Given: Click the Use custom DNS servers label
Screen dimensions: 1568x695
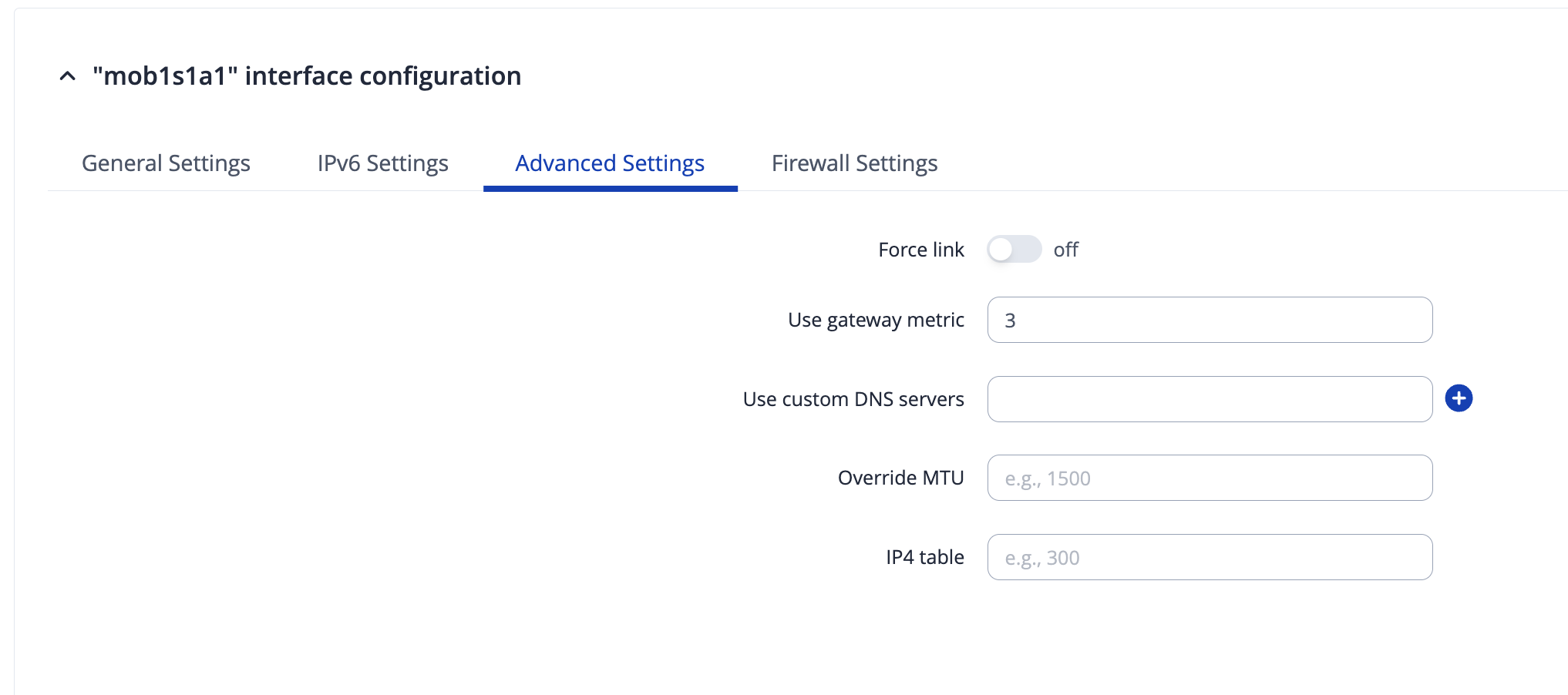Looking at the screenshot, I should click(x=853, y=399).
